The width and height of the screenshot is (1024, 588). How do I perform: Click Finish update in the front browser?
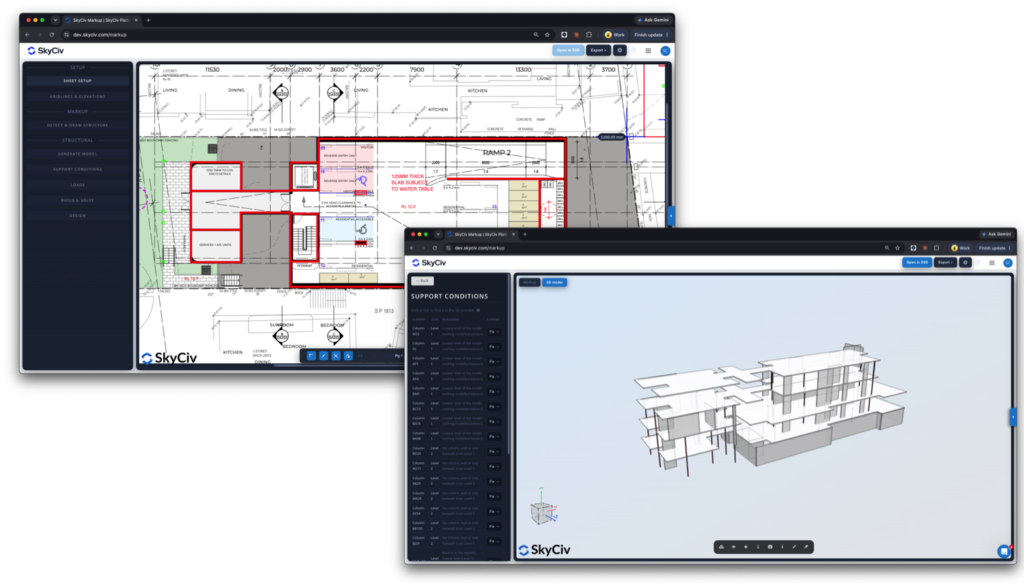pyautogui.click(x=995, y=248)
